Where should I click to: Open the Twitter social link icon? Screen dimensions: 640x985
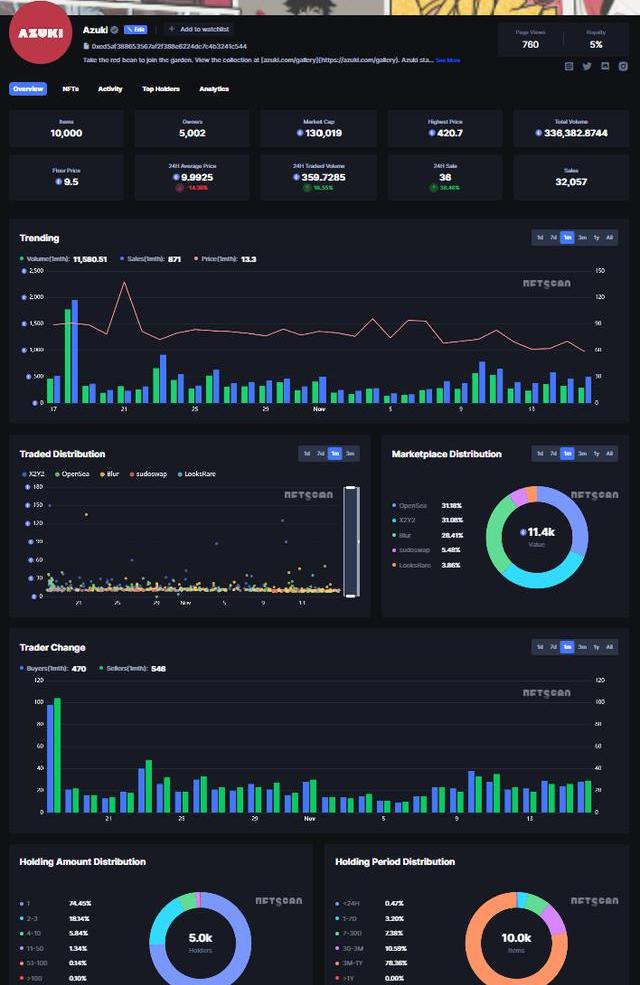(587, 66)
